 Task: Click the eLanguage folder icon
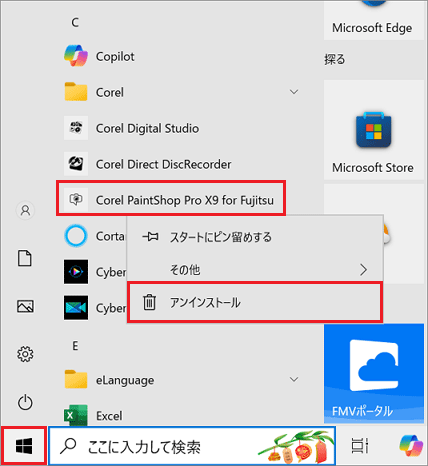pos(76,379)
